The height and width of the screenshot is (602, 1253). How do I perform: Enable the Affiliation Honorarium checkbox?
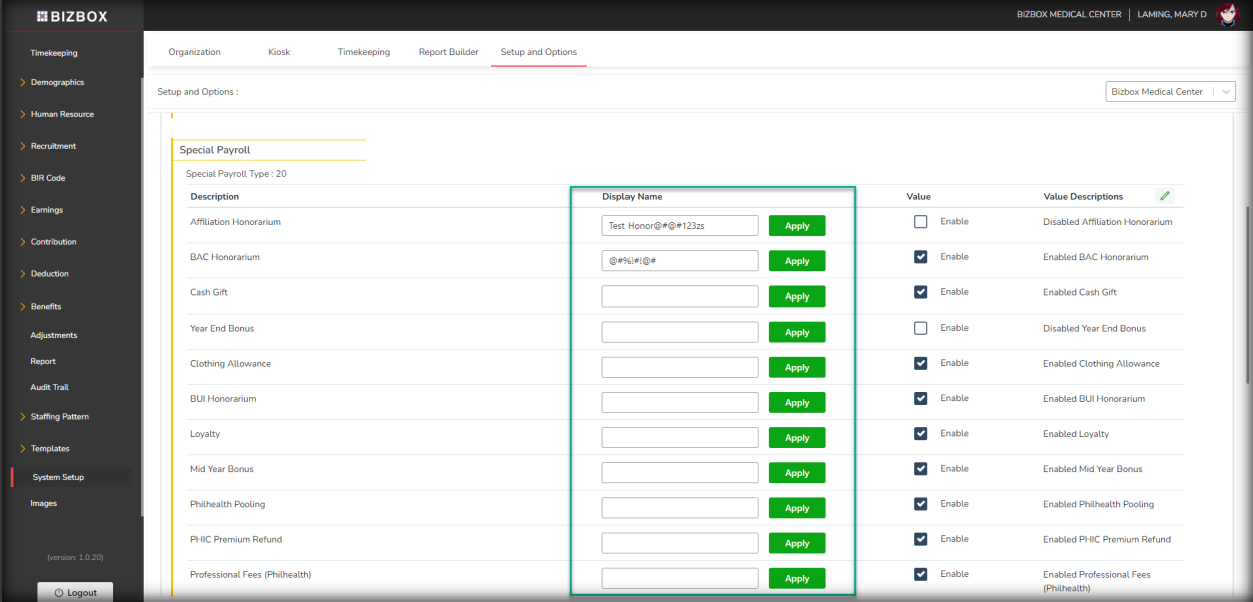[x=921, y=222]
